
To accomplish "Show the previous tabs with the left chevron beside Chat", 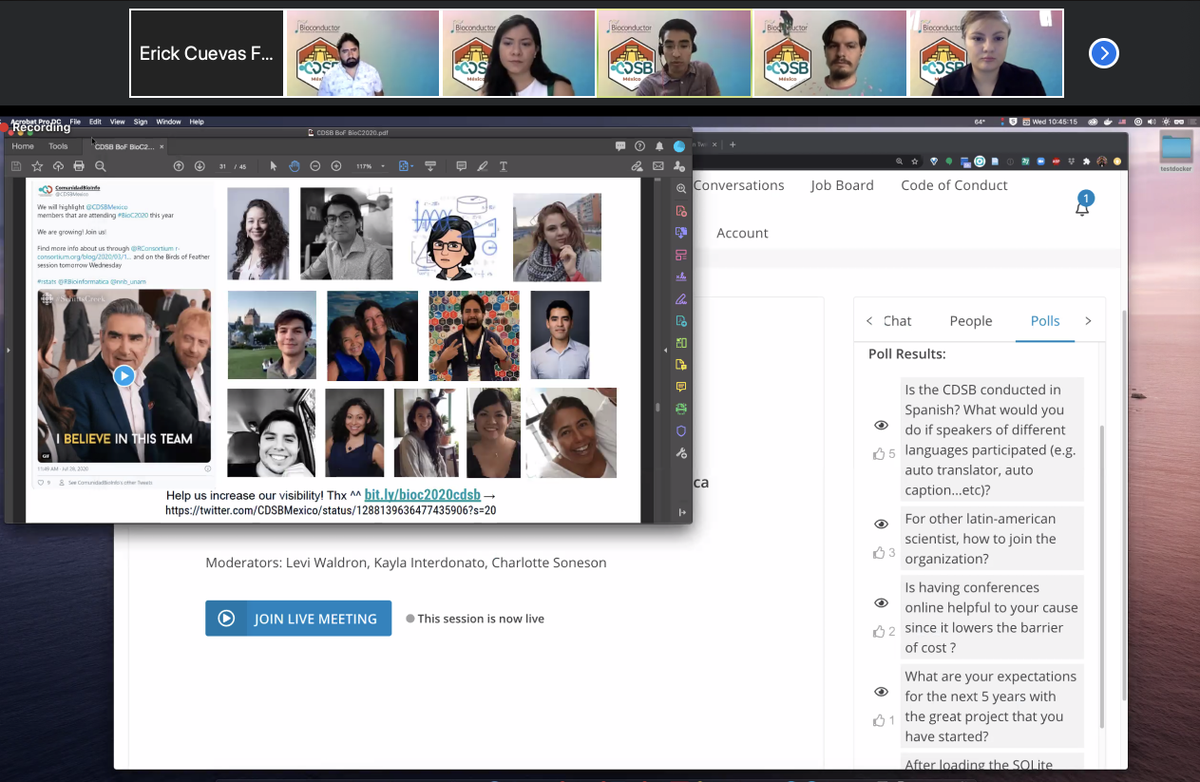I will pos(869,321).
